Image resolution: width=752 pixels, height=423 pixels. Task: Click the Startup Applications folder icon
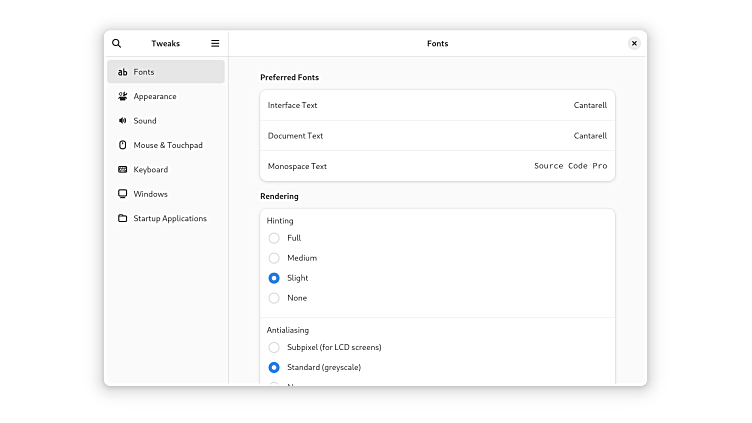point(122,219)
